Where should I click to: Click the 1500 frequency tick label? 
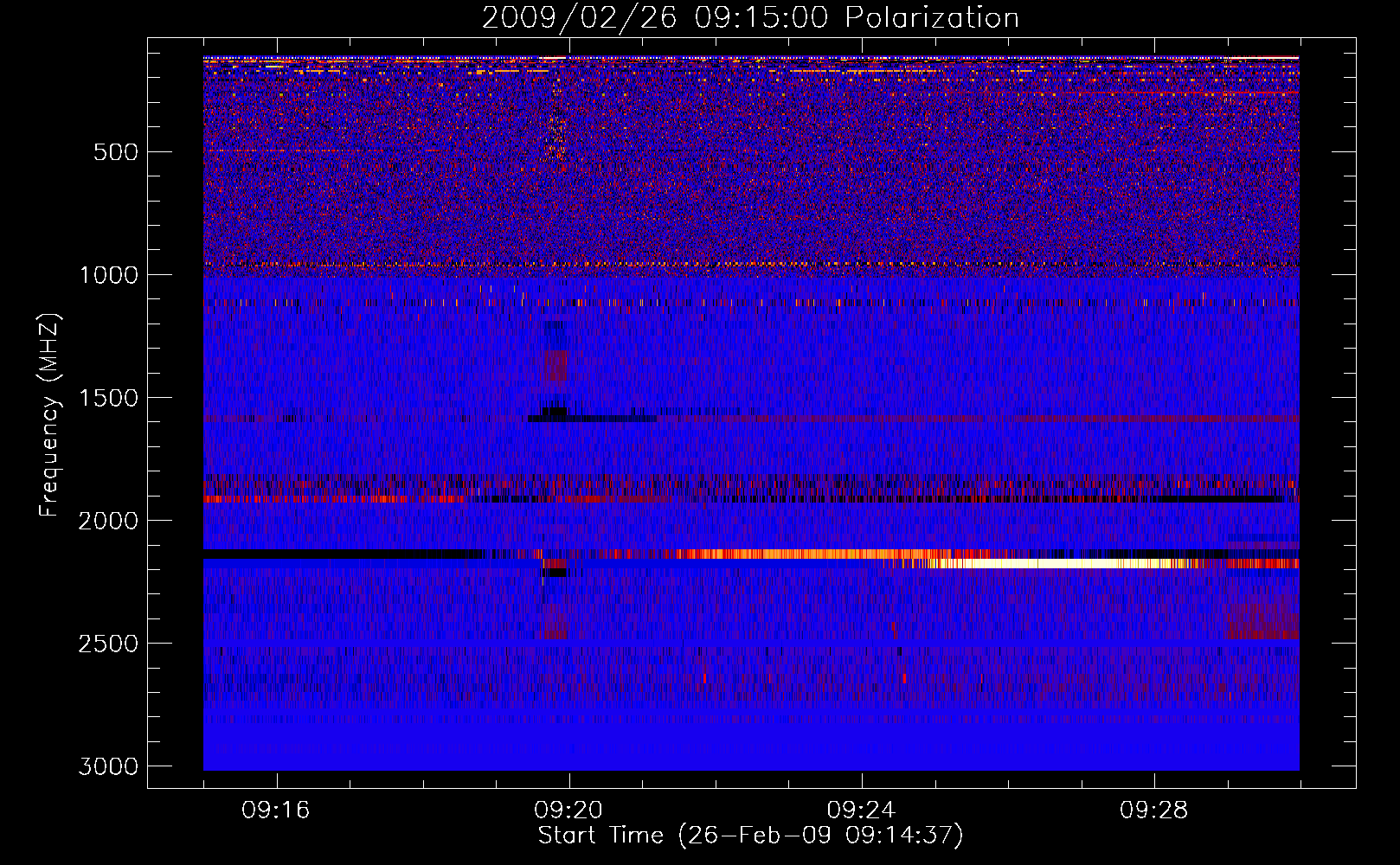coord(108,398)
